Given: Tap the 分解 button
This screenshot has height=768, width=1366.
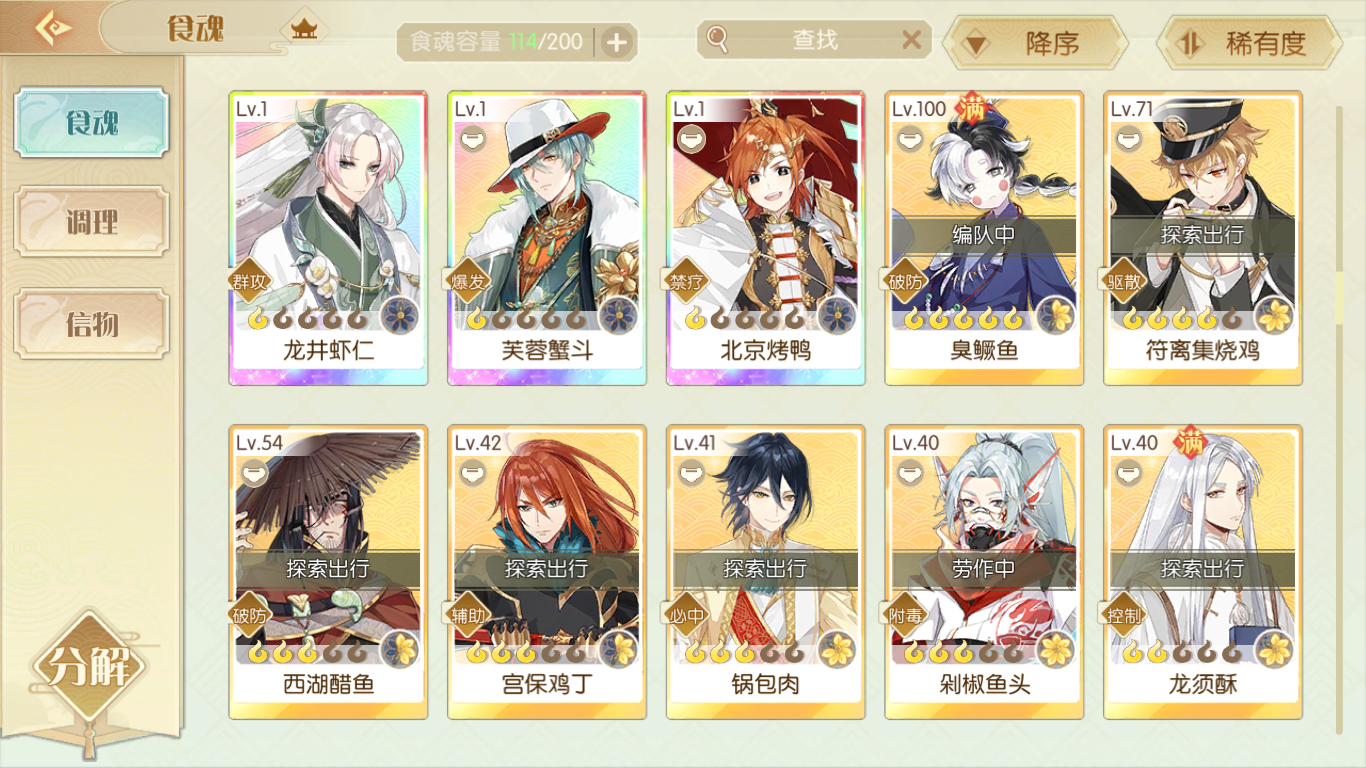Looking at the screenshot, I should (89, 666).
